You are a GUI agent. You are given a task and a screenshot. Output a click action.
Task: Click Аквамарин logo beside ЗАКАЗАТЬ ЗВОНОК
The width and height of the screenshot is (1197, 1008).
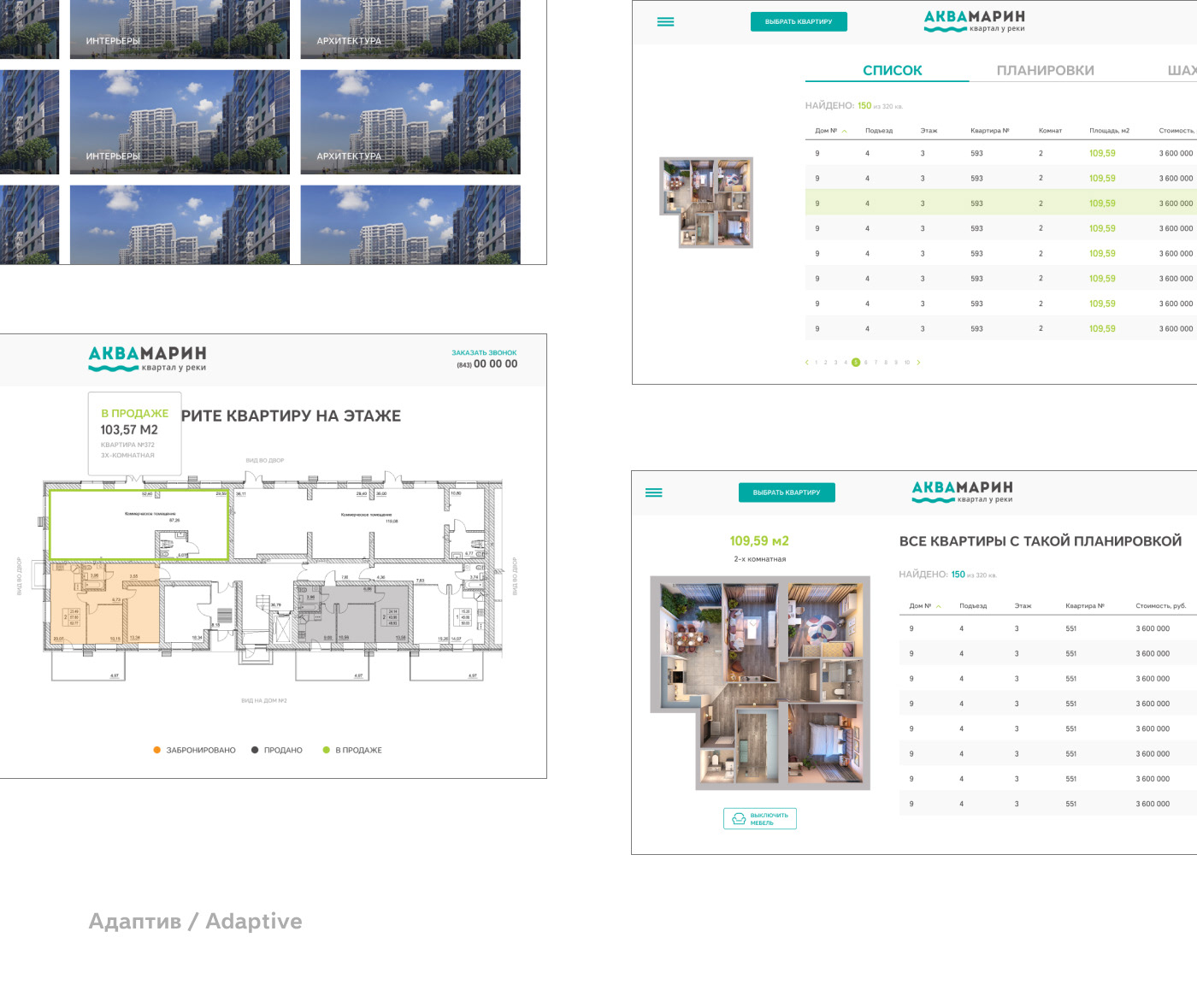pyautogui.click(x=147, y=358)
